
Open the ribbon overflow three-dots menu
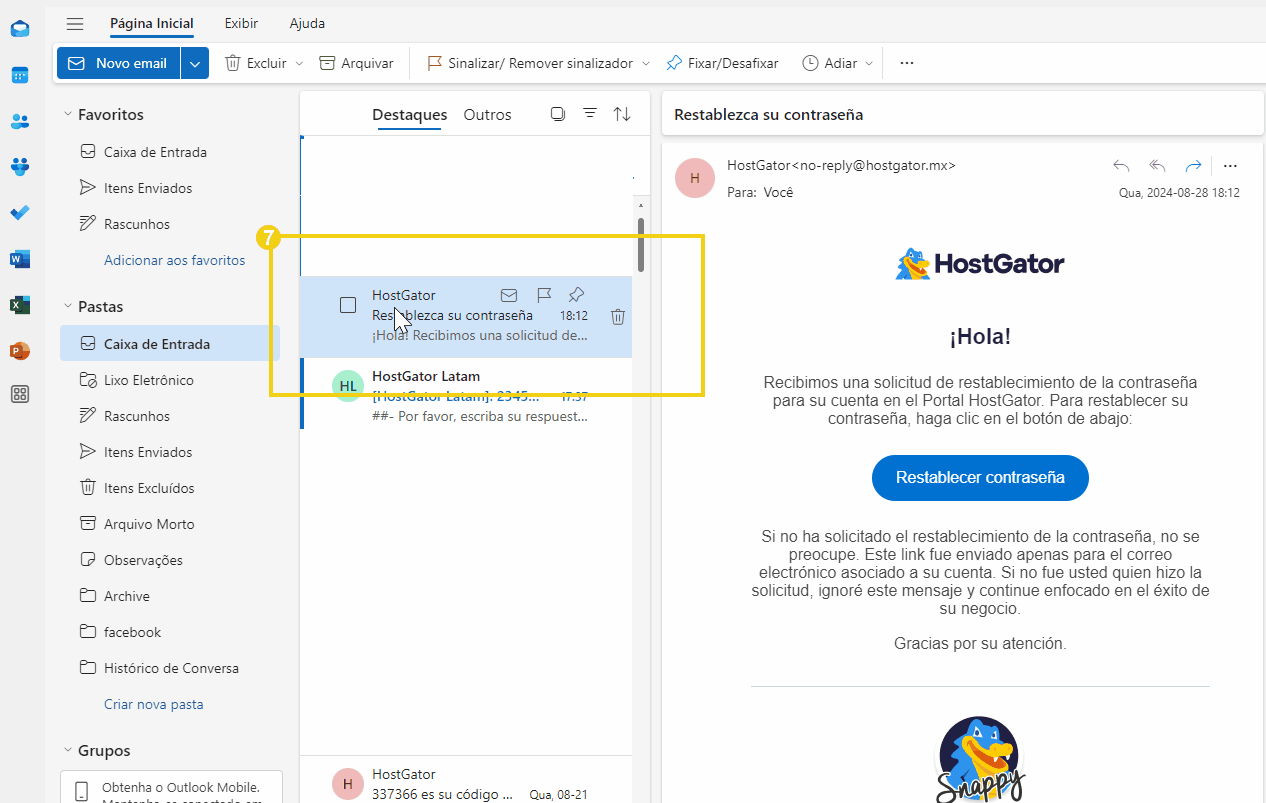pos(907,63)
